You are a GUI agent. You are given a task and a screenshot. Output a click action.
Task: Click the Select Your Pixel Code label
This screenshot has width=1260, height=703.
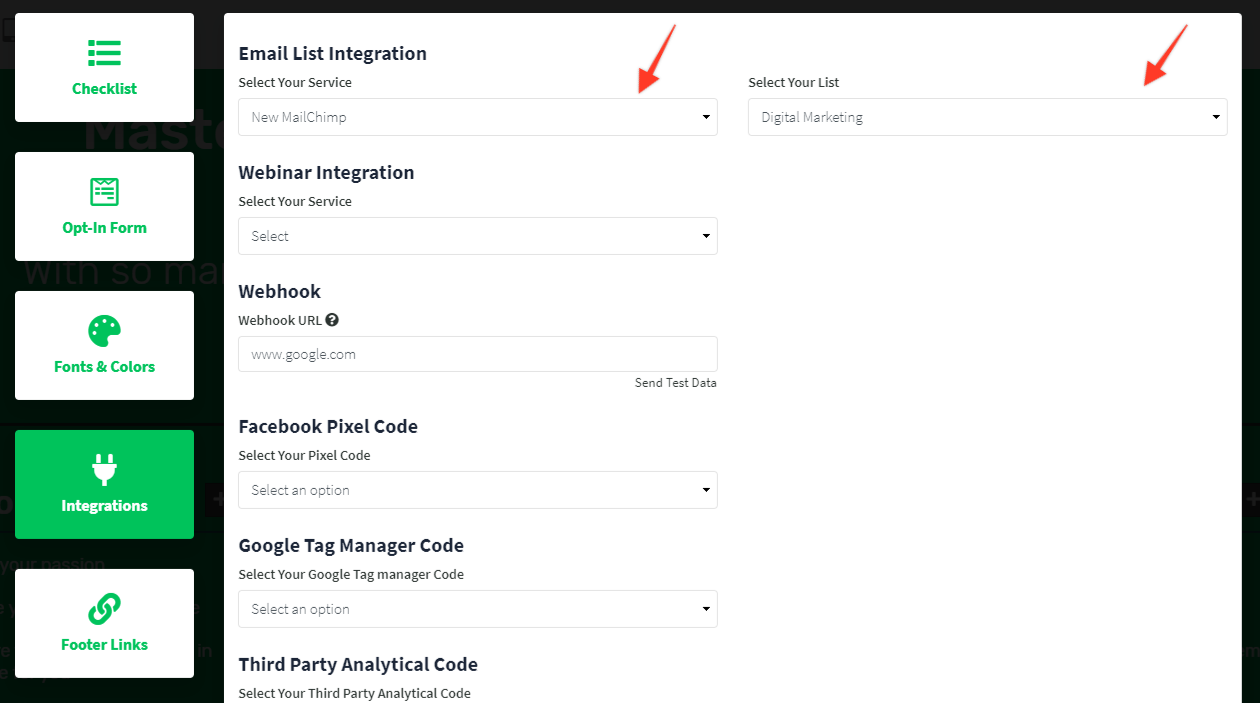(x=304, y=456)
